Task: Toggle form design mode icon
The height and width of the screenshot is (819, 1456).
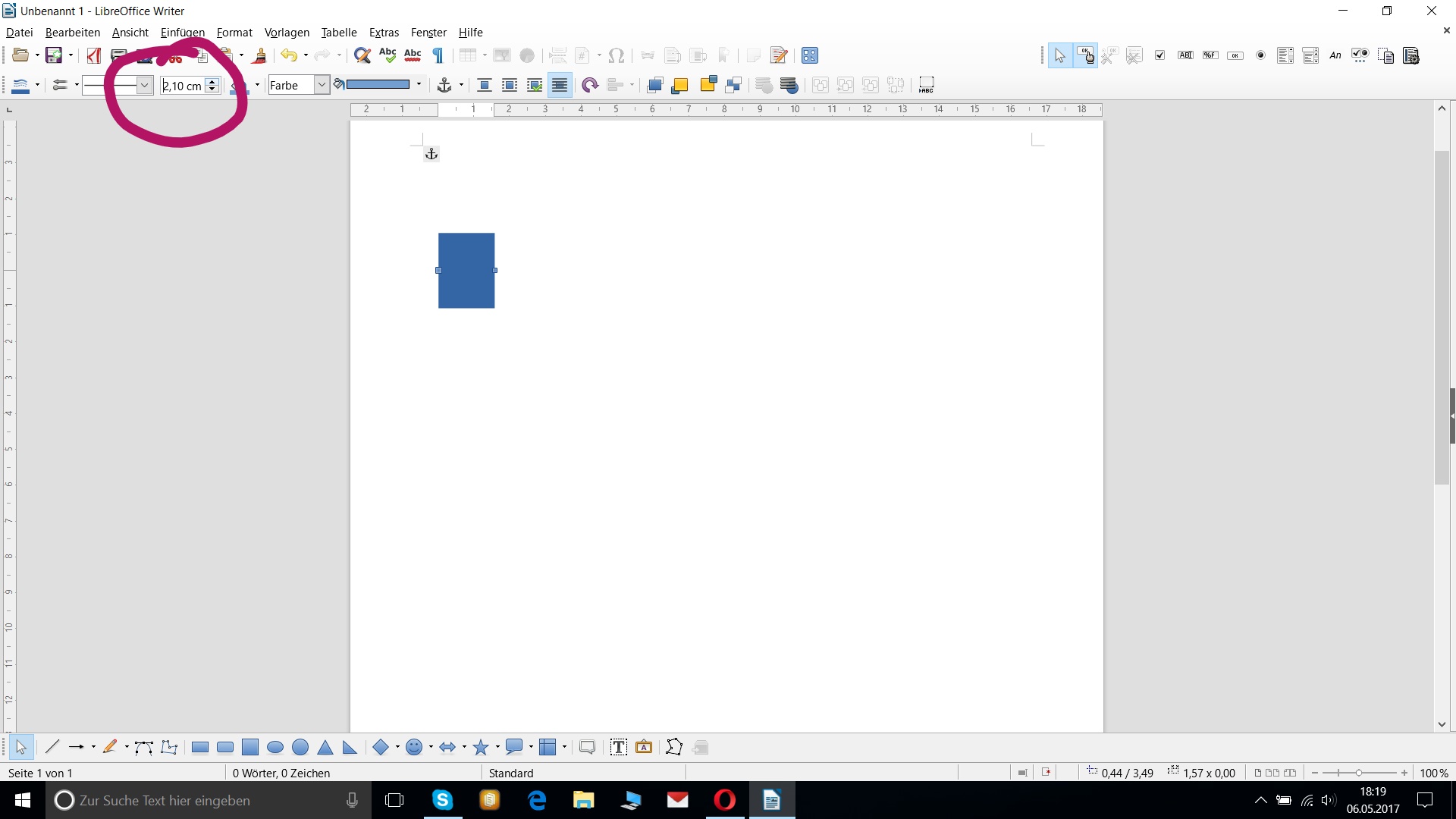Action: pos(1085,55)
